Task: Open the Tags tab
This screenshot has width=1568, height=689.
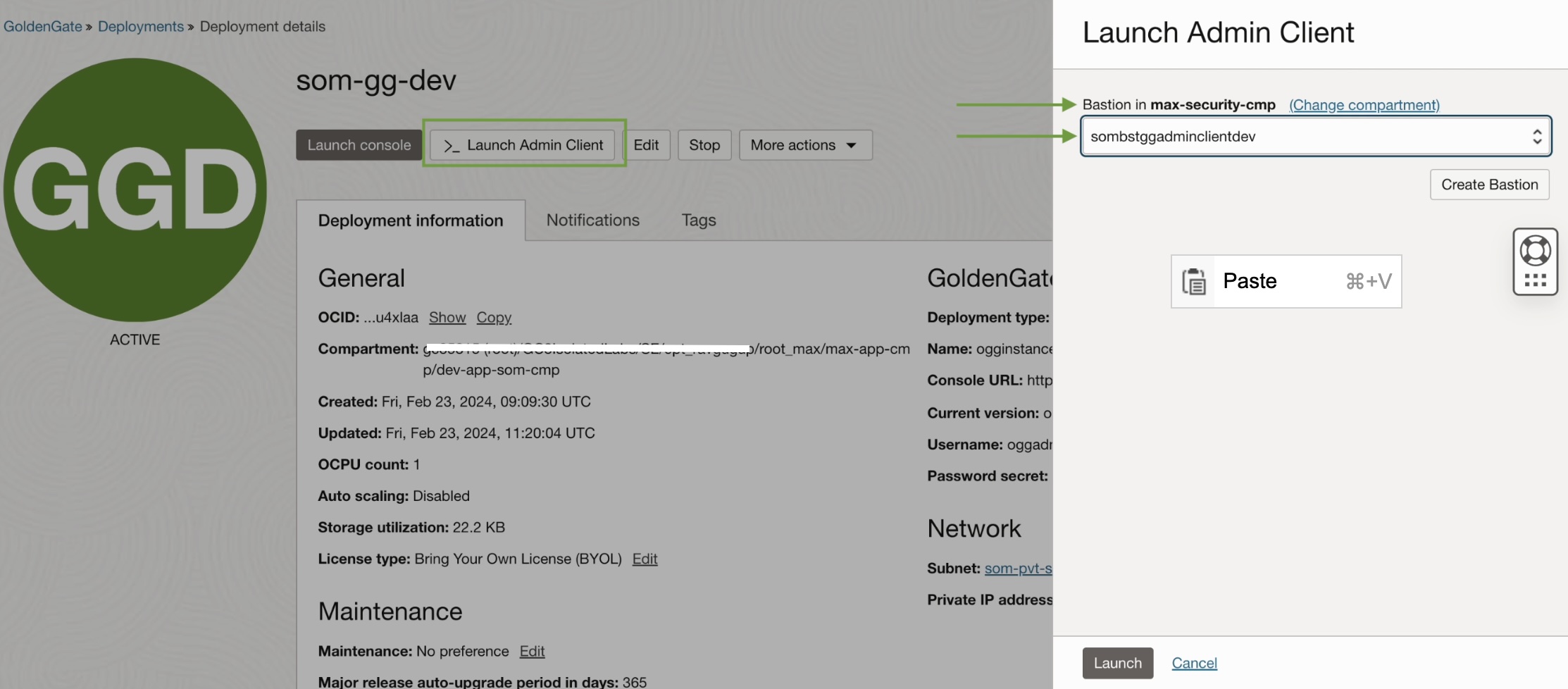Action: pos(699,220)
